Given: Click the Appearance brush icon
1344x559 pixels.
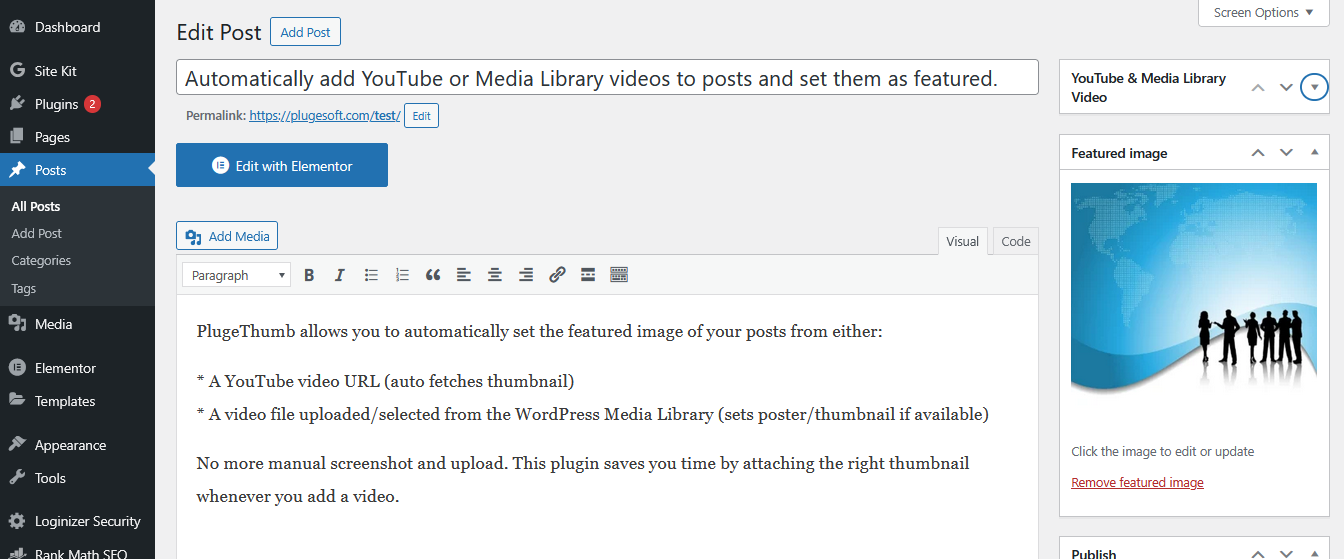Looking at the screenshot, I should click(x=17, y=445).
